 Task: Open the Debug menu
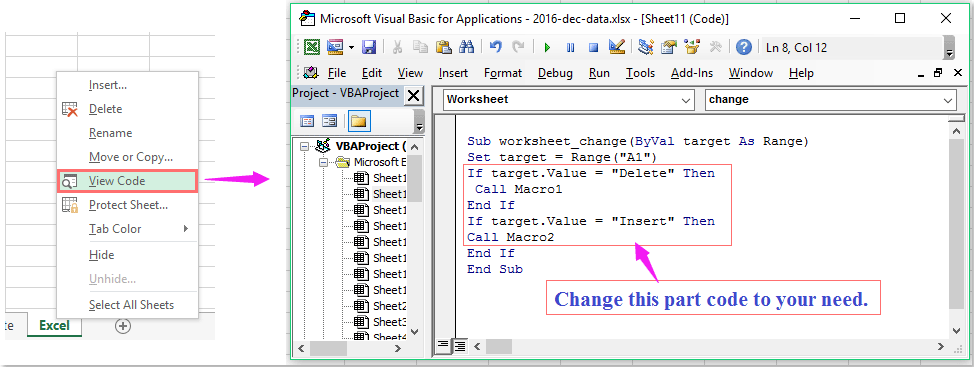click(555, 73)
